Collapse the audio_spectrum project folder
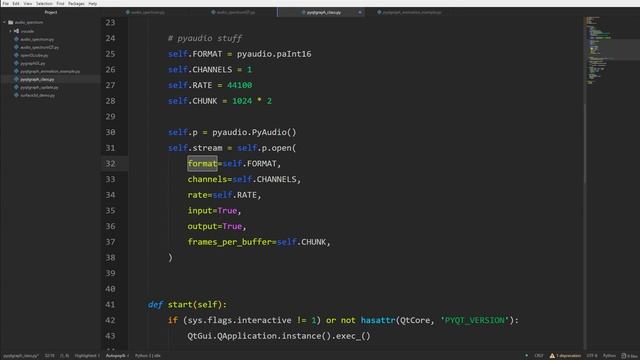Screen dimensions: 640x360 pos(4,22)
